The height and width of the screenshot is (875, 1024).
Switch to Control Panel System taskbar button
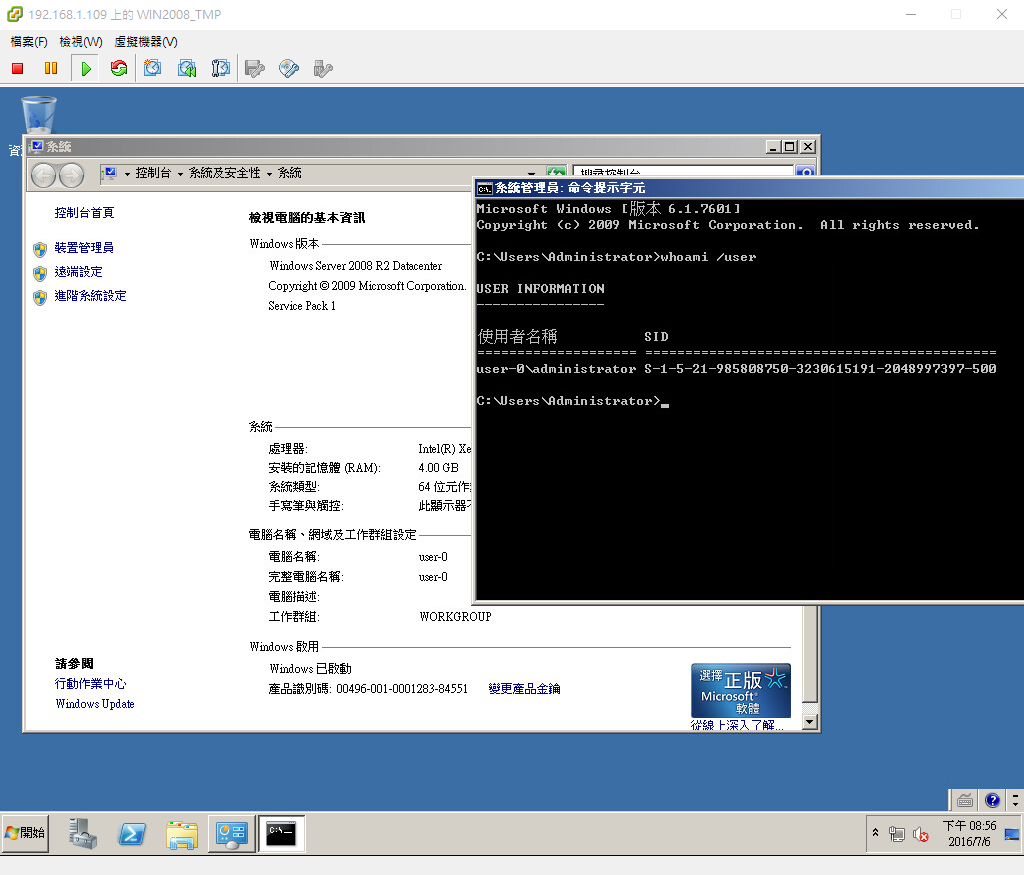pyautogui.click(x=231, y=834)
